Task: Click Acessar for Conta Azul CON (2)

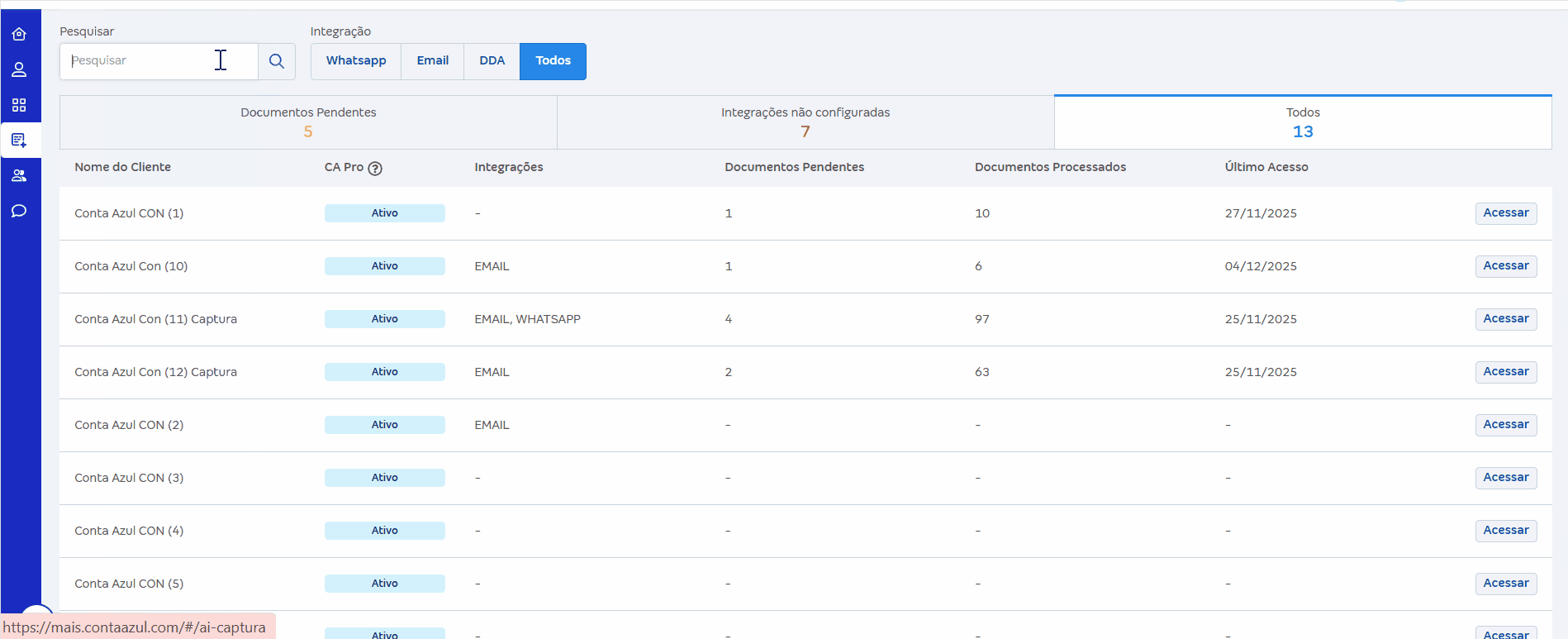Action: (1506, 425)
